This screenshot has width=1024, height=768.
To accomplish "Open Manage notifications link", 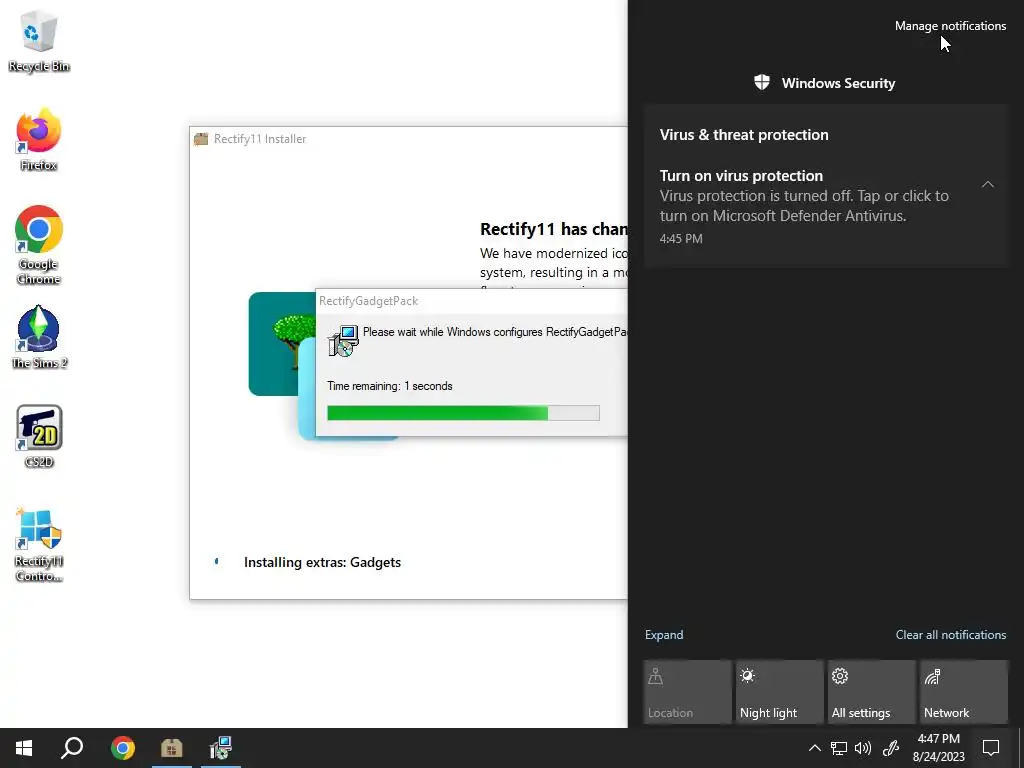I will click(x=950, y=26).
